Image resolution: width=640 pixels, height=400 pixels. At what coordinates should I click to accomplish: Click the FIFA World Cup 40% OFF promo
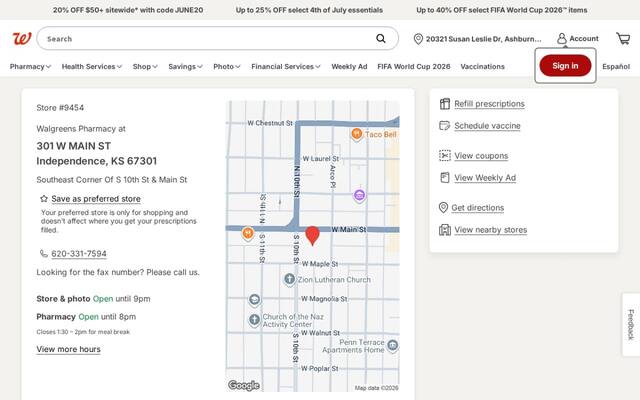tap(502, 10)
